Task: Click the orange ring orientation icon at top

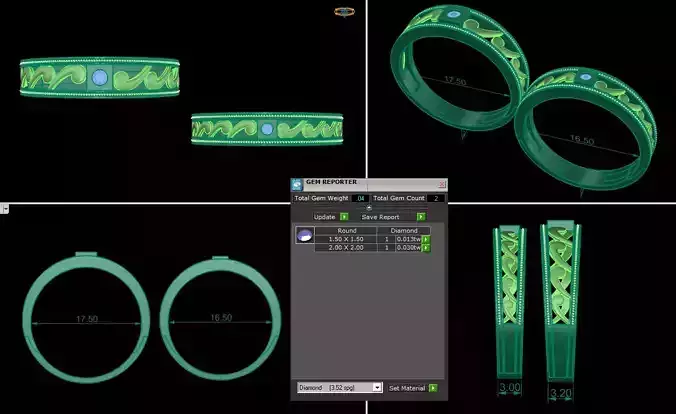Action: pos(344,12)
